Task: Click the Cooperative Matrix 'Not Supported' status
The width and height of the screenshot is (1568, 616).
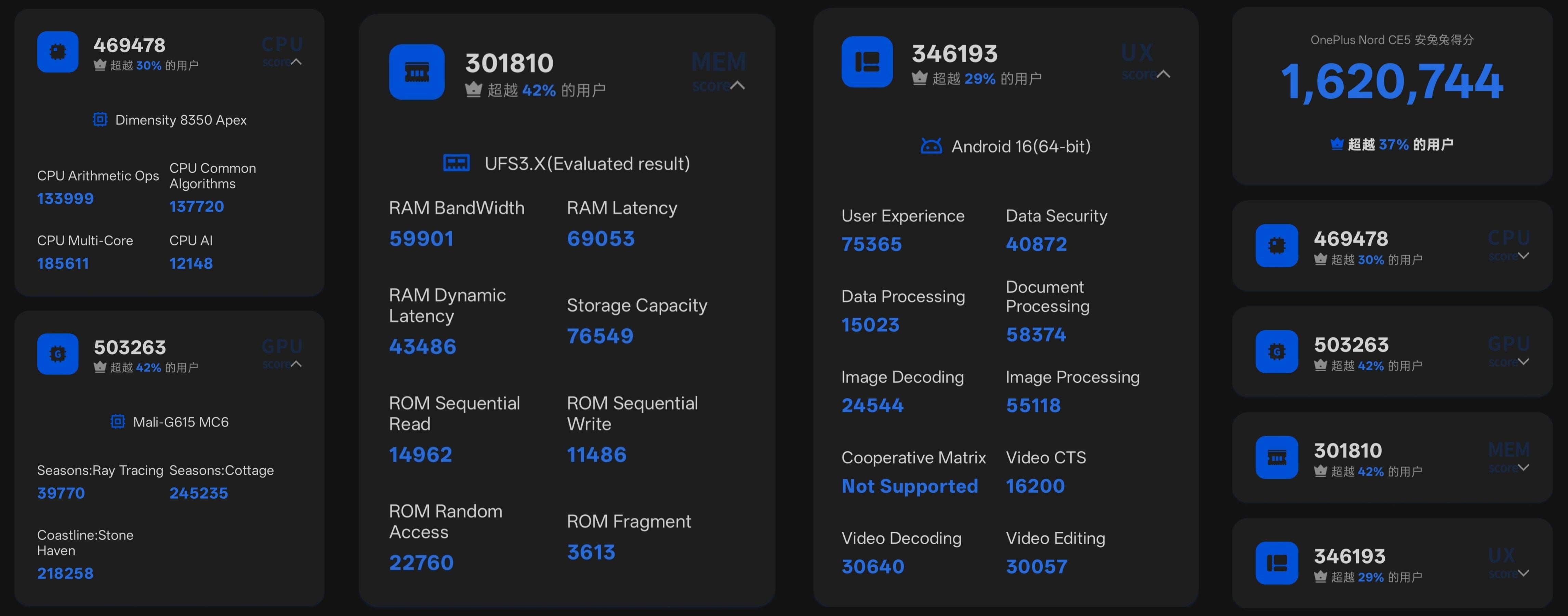Action: coord(910,486)
